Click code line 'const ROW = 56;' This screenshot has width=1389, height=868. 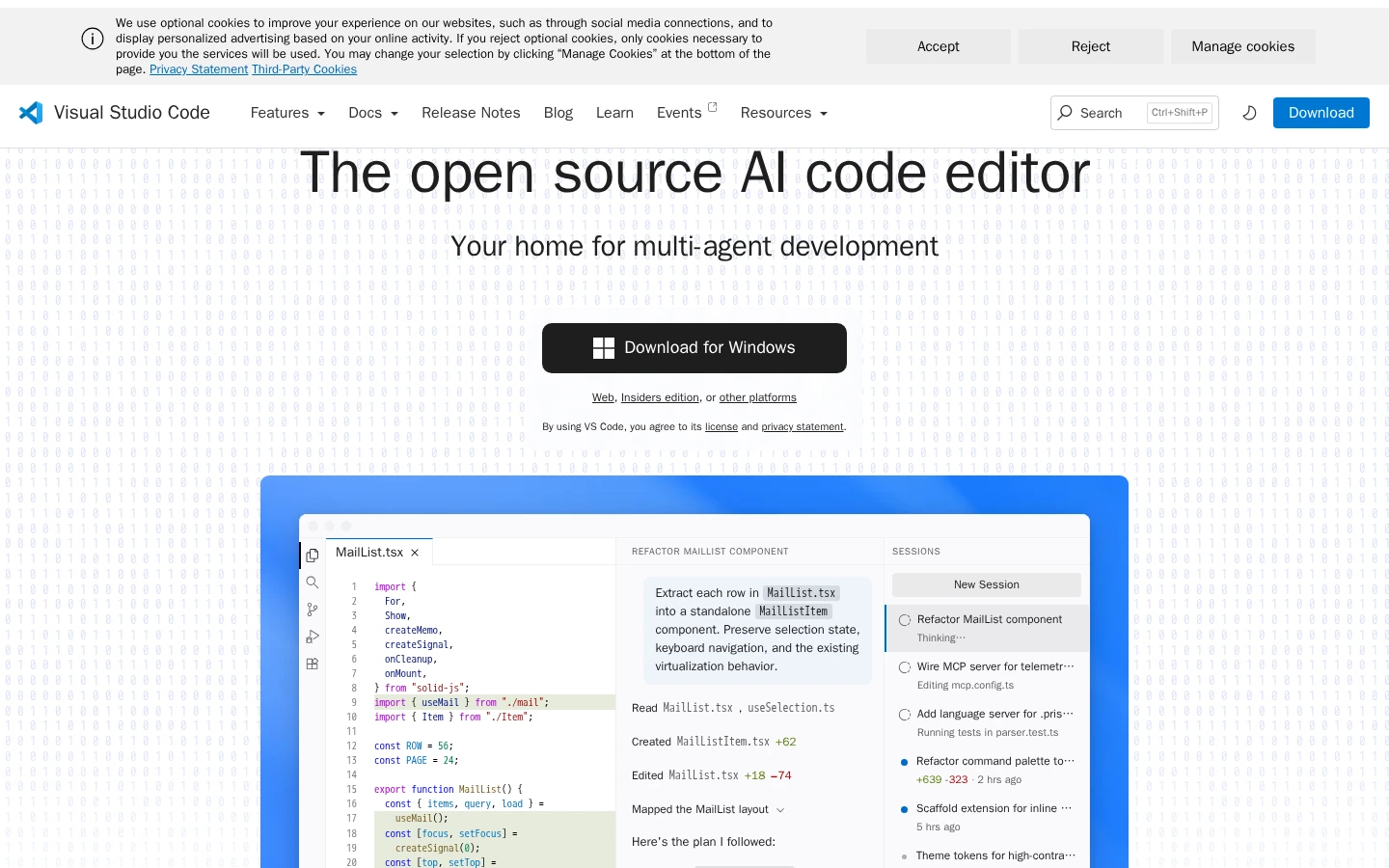pos(414,746)
